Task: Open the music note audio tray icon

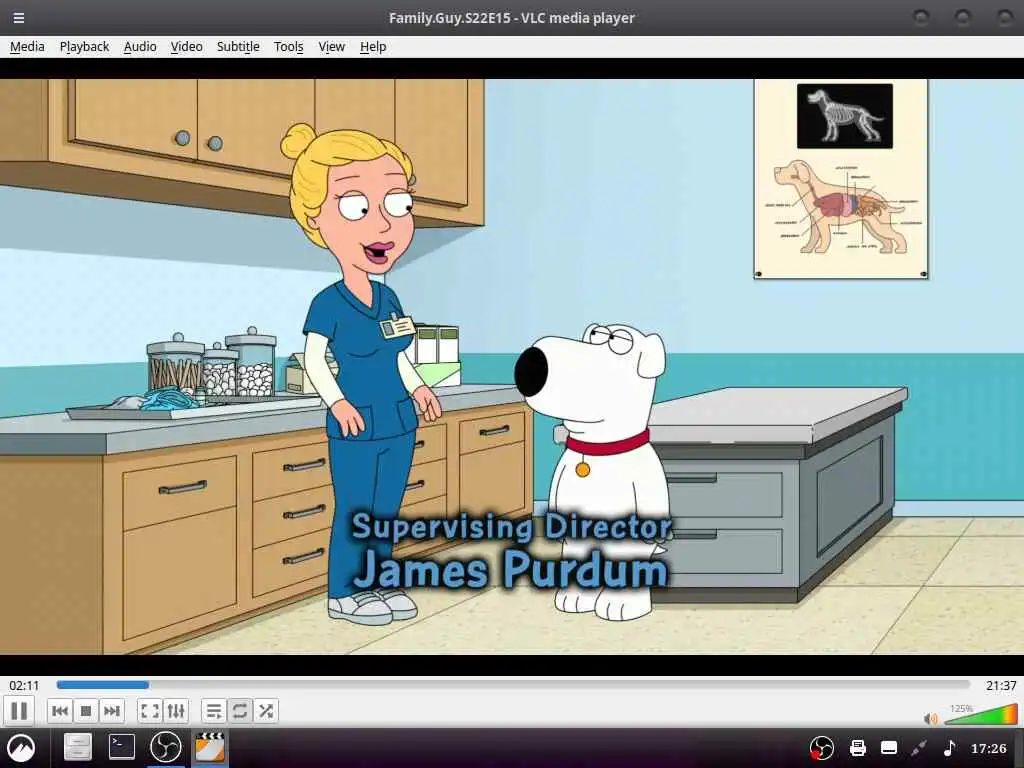Action: point(950,748)
